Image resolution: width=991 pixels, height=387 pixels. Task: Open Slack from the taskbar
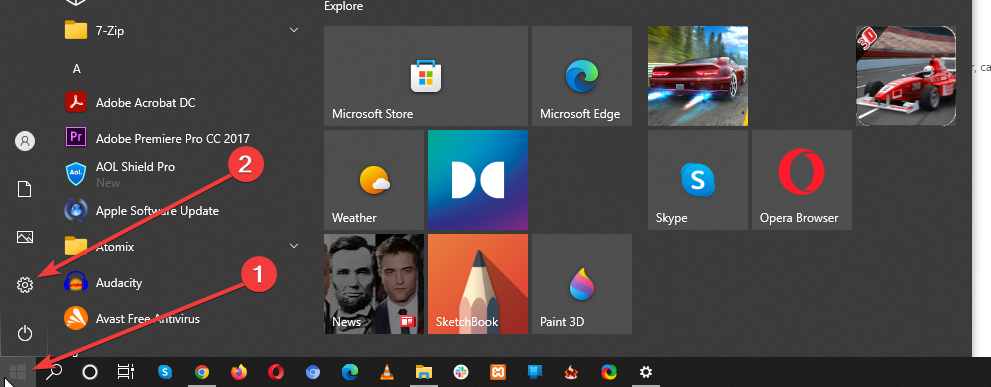coord(460,372)
